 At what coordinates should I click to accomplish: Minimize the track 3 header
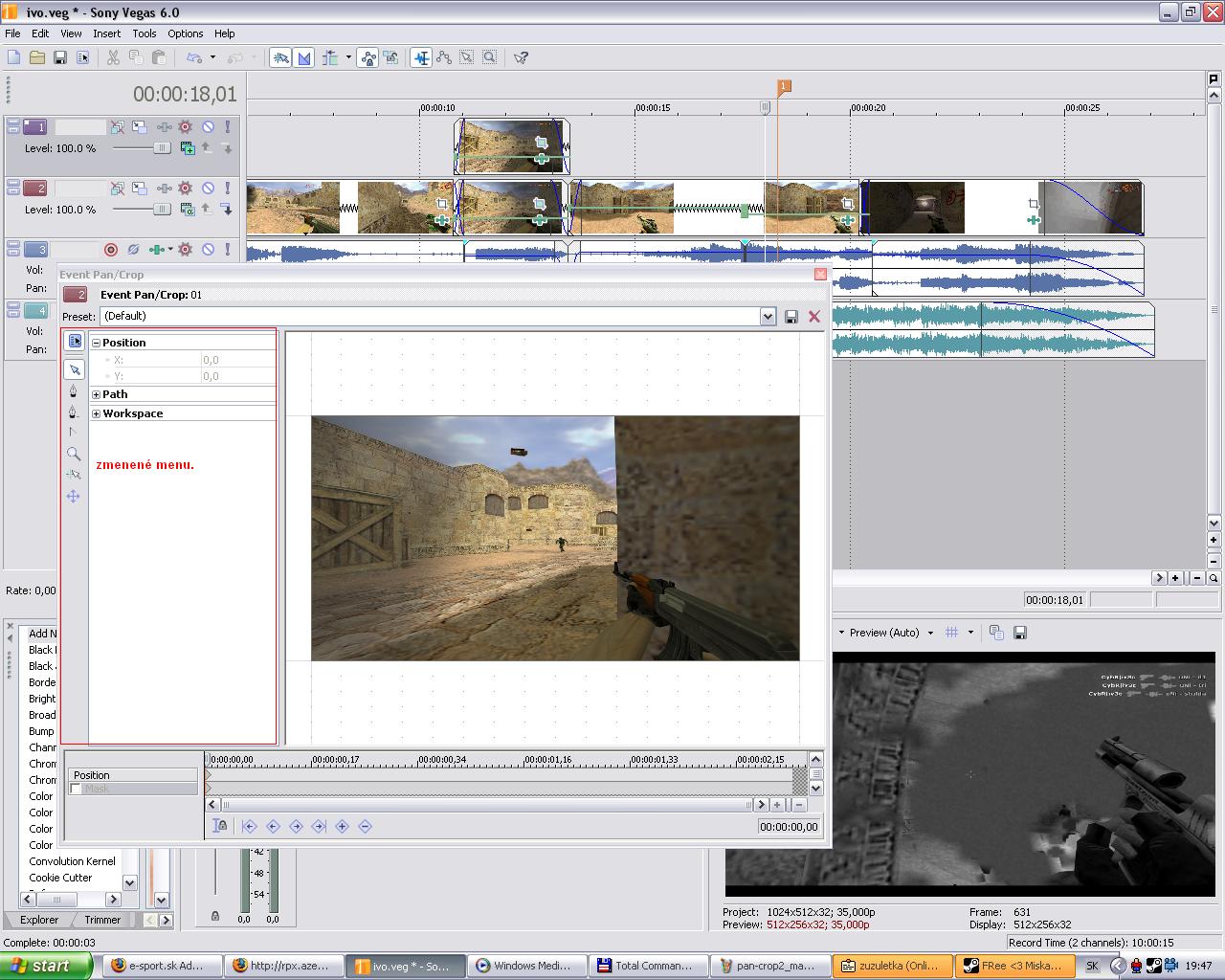[13, 246]
